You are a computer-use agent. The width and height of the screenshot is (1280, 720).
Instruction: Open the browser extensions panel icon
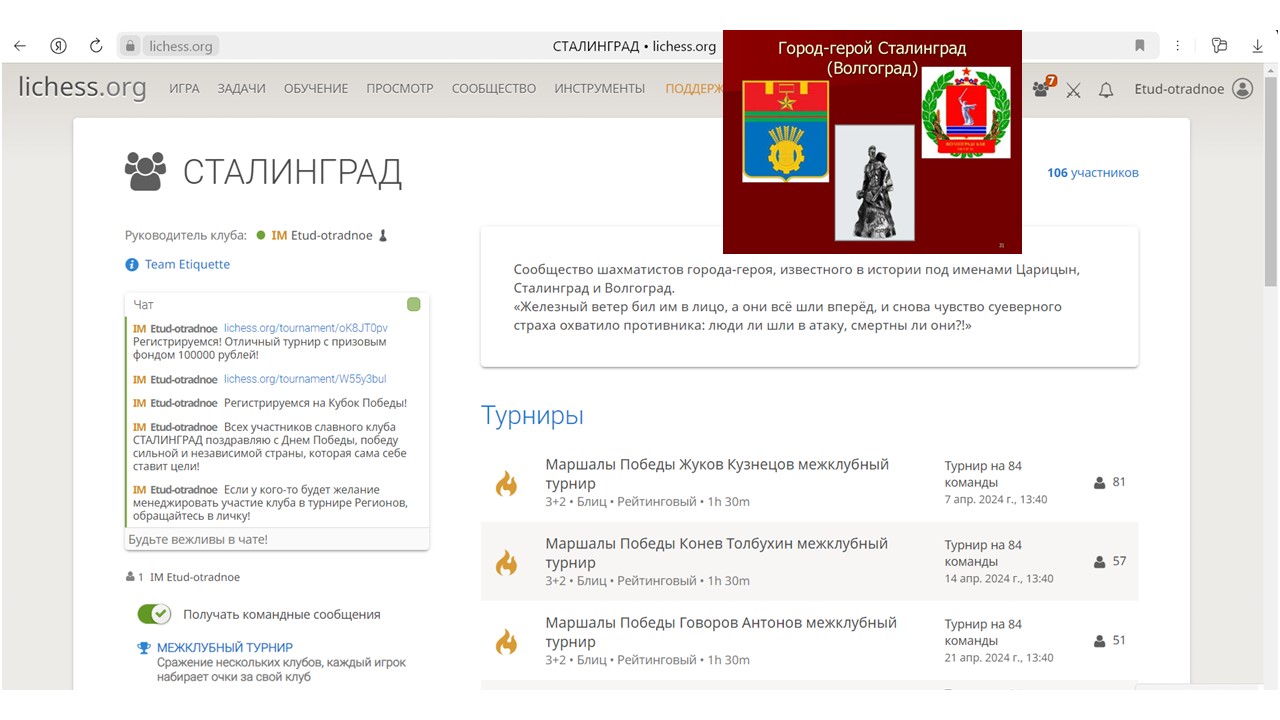point(1219,46)
